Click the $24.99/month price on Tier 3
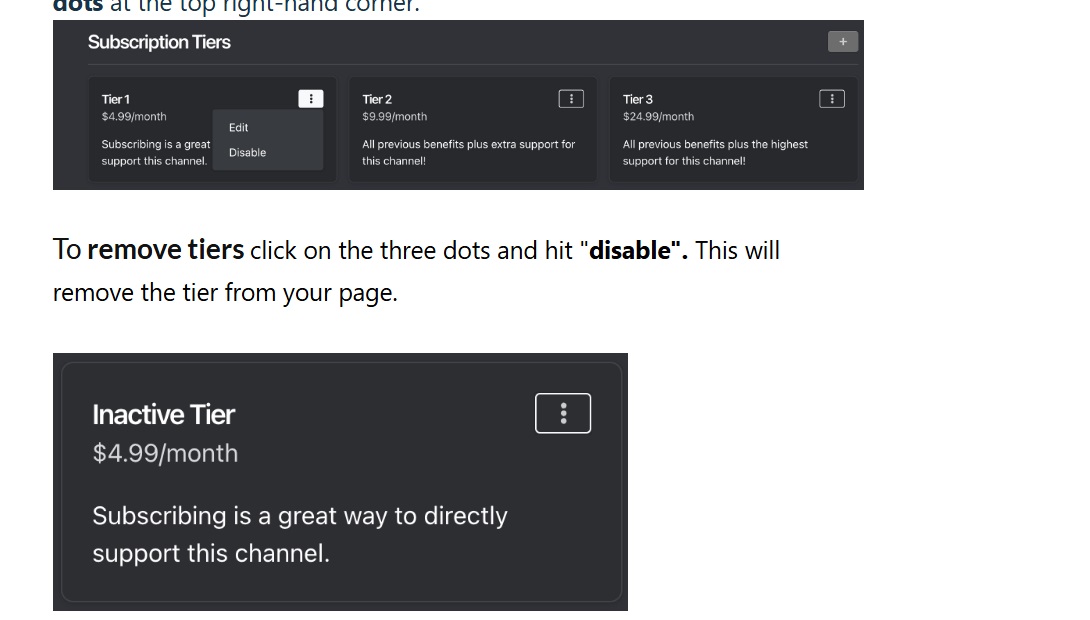1090x620 pixels. 658,117
